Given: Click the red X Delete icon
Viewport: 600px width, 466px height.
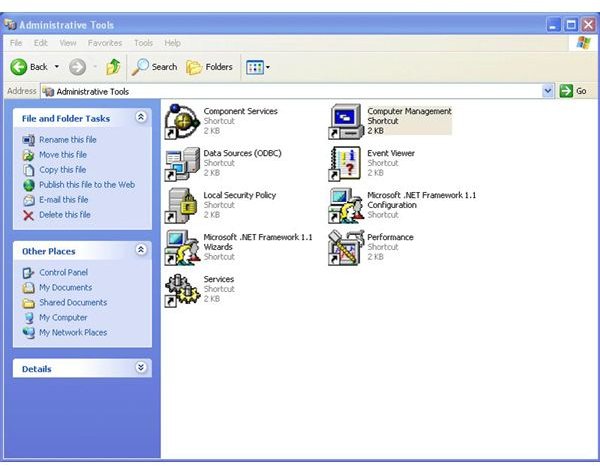Looking at the screenshot, I should 29,215.
